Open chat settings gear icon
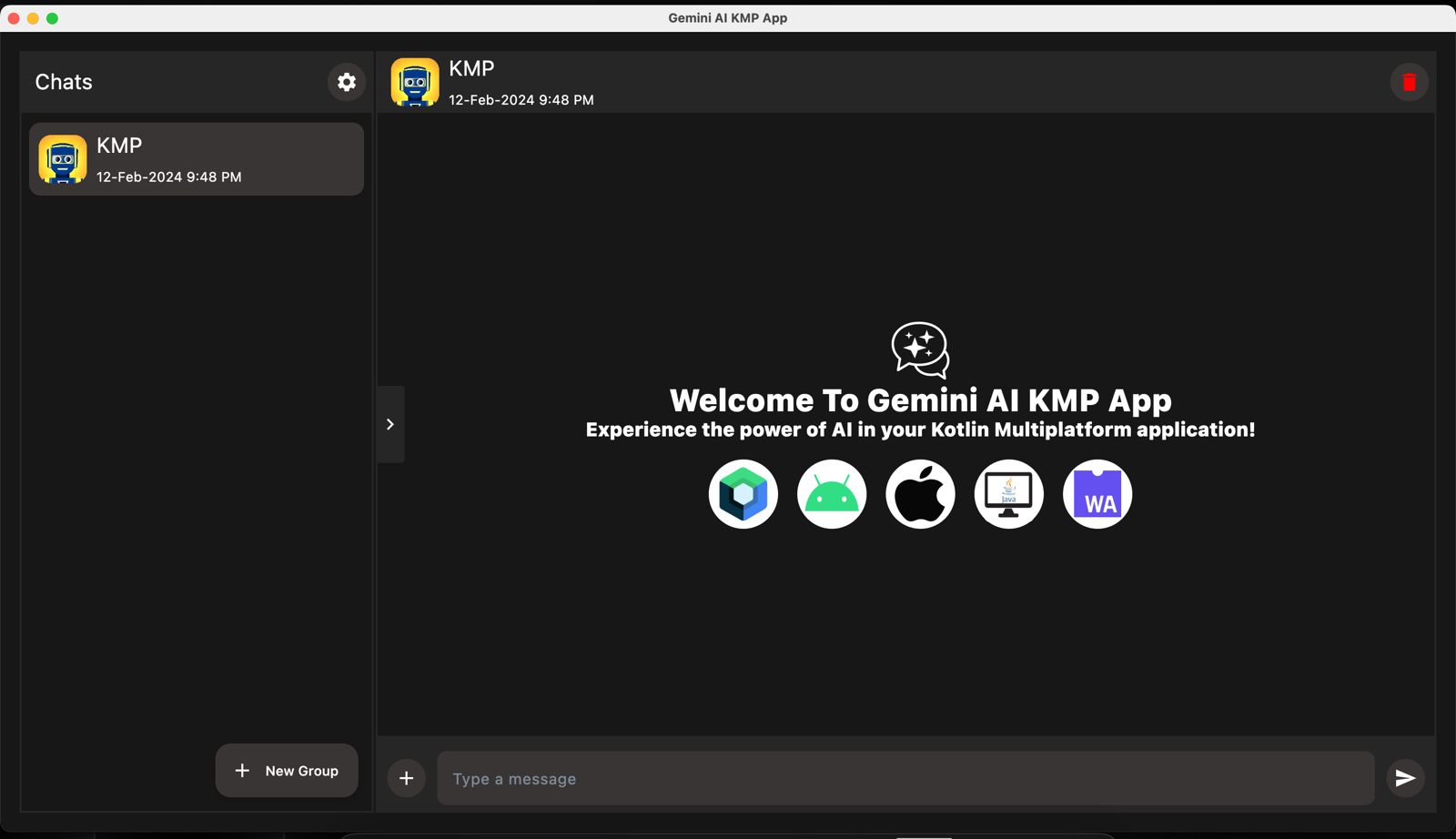 [347, 82]
